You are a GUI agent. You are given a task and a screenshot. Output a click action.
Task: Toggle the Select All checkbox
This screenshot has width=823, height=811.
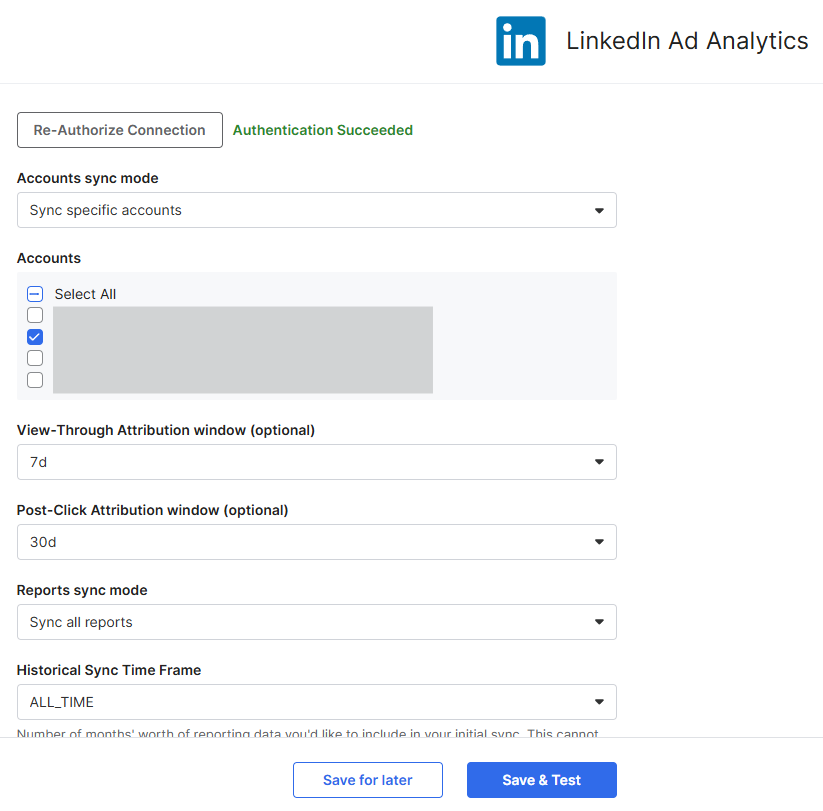click(x=35, y=294)
